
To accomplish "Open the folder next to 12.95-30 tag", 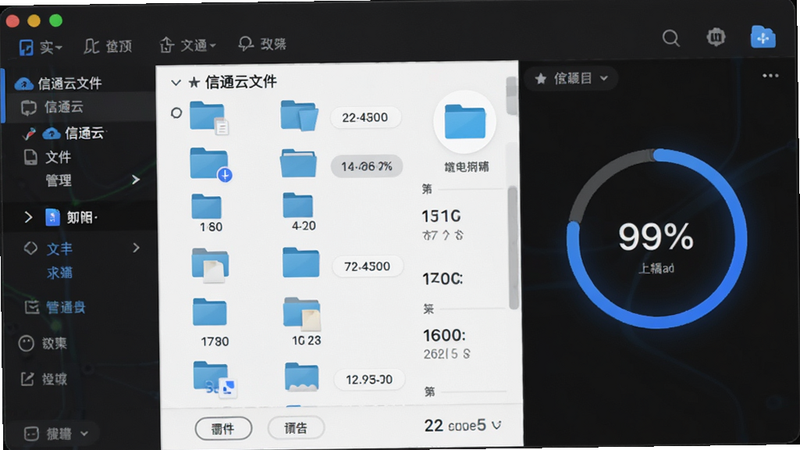I will tap(302, 377).
